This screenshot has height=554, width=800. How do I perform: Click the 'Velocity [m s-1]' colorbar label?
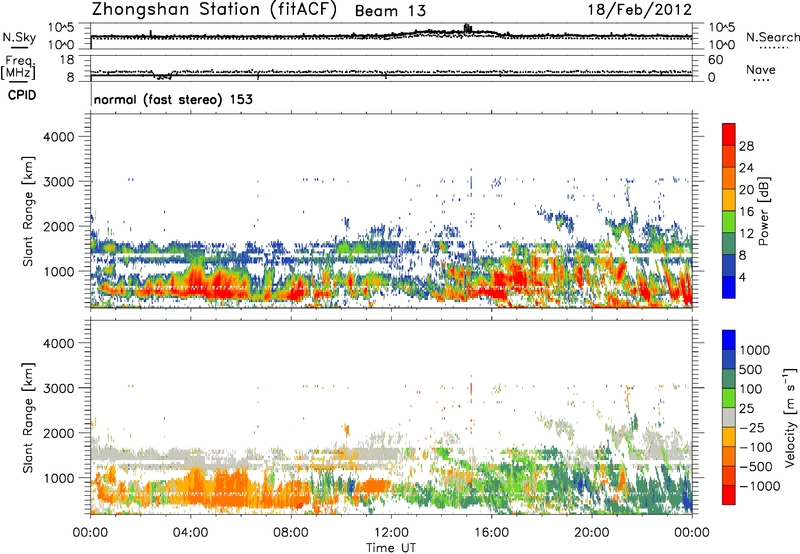tap(790, 417)
